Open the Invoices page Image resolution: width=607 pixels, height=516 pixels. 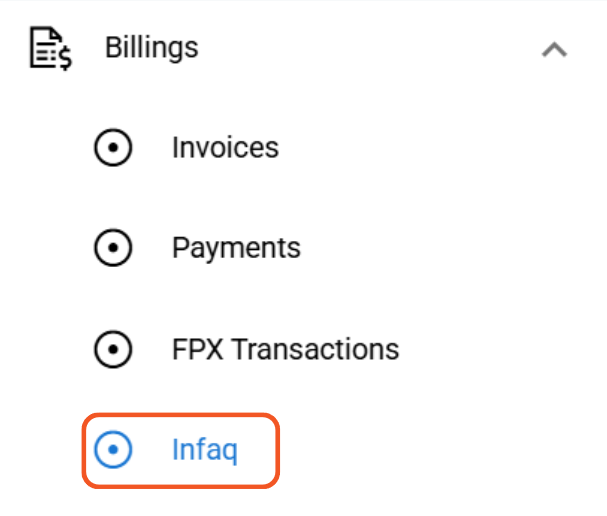pos(225,148)
